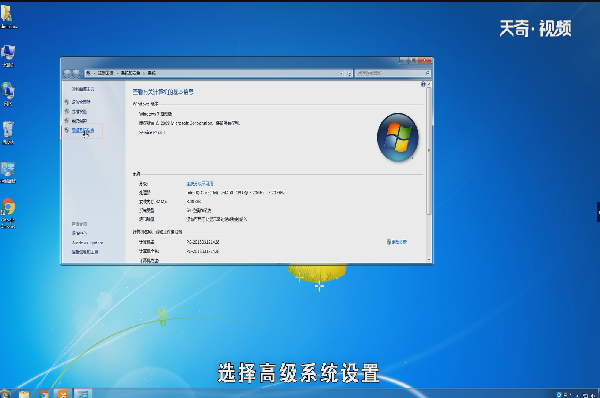The image size is (600, 398).
Task: Click the Back arrow in System window
Action: click(x=68, y=73)
